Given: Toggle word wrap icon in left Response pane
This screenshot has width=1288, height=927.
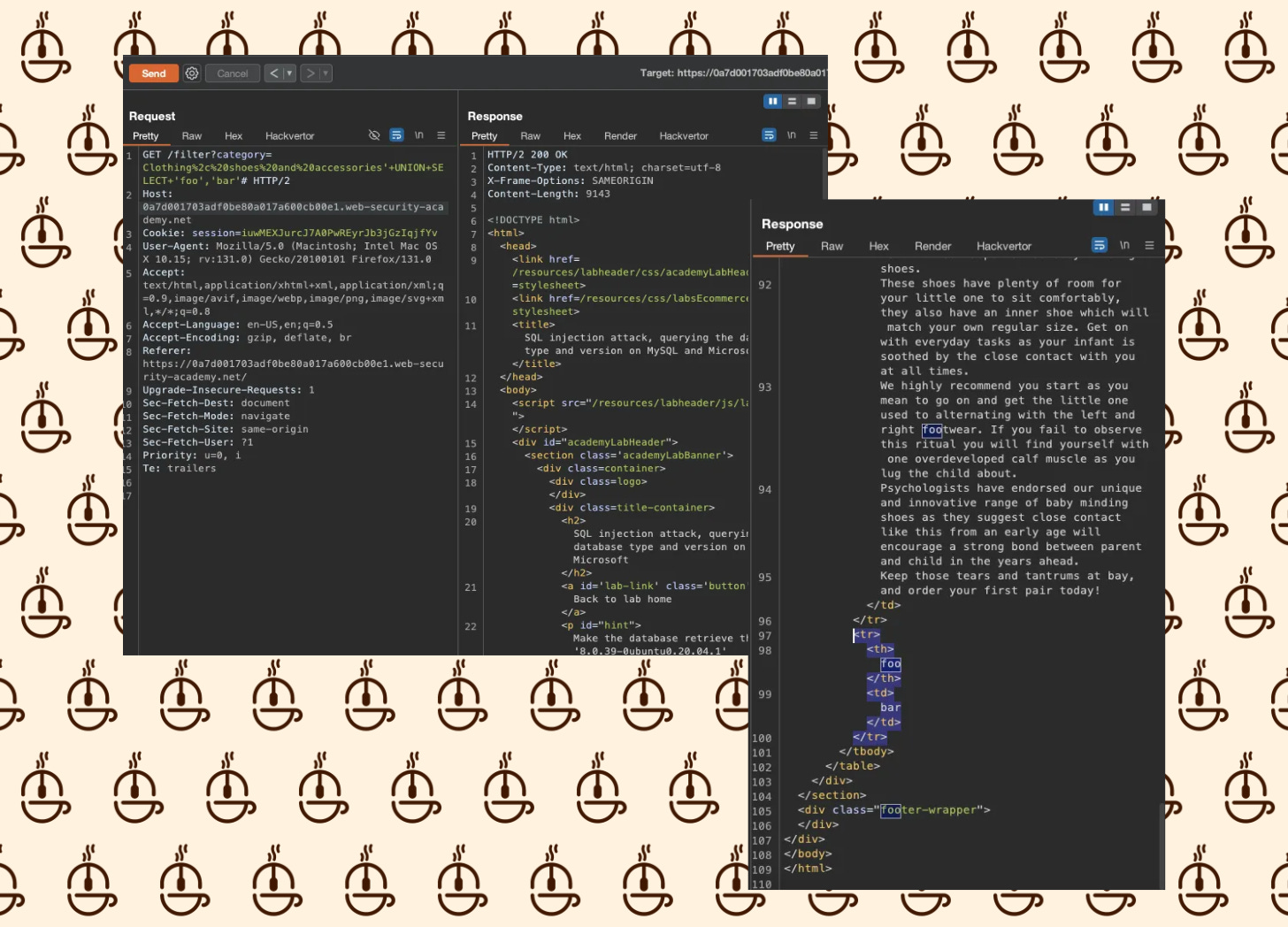Looking at the screenshot, I should point(769,135).
